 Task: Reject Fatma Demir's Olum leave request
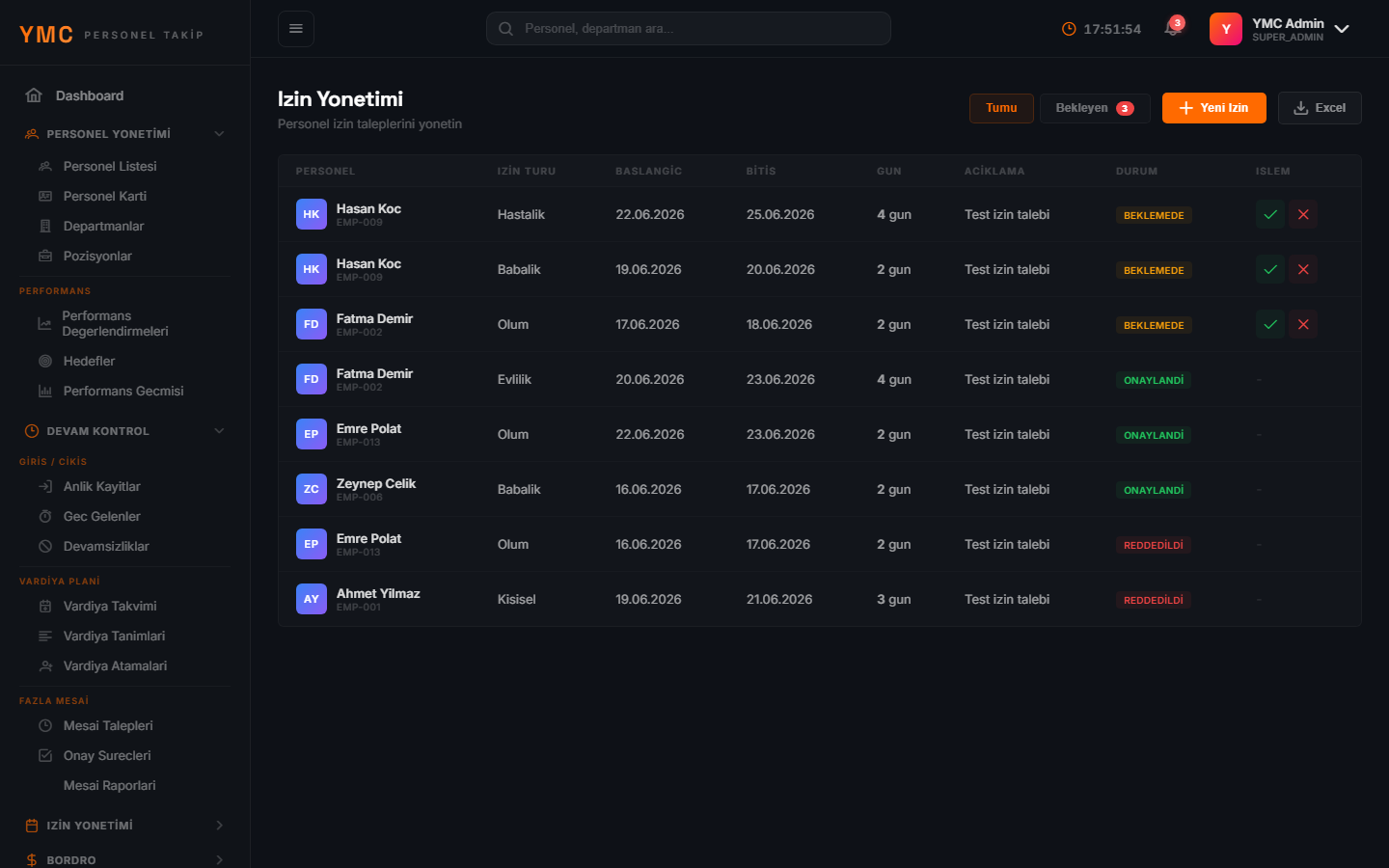coord(1303,325)
